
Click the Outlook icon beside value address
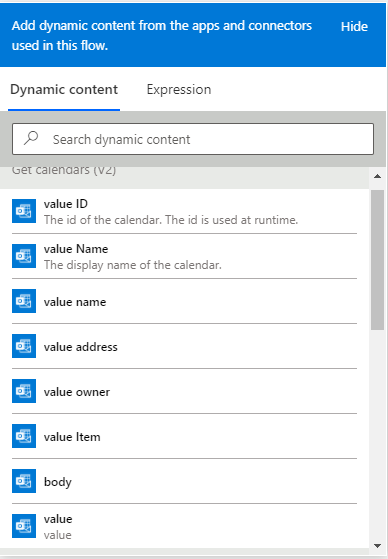pyautogui.click(x=24, y=346)
